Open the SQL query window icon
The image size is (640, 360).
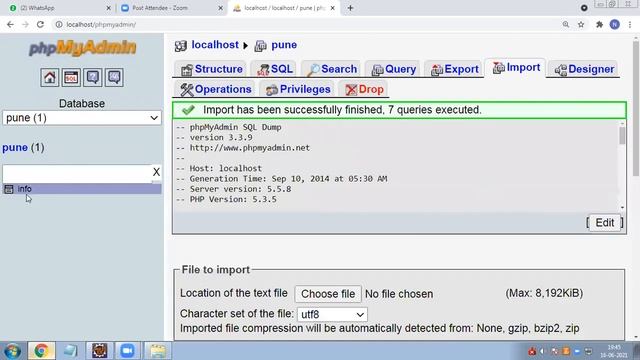click(71, 77)
